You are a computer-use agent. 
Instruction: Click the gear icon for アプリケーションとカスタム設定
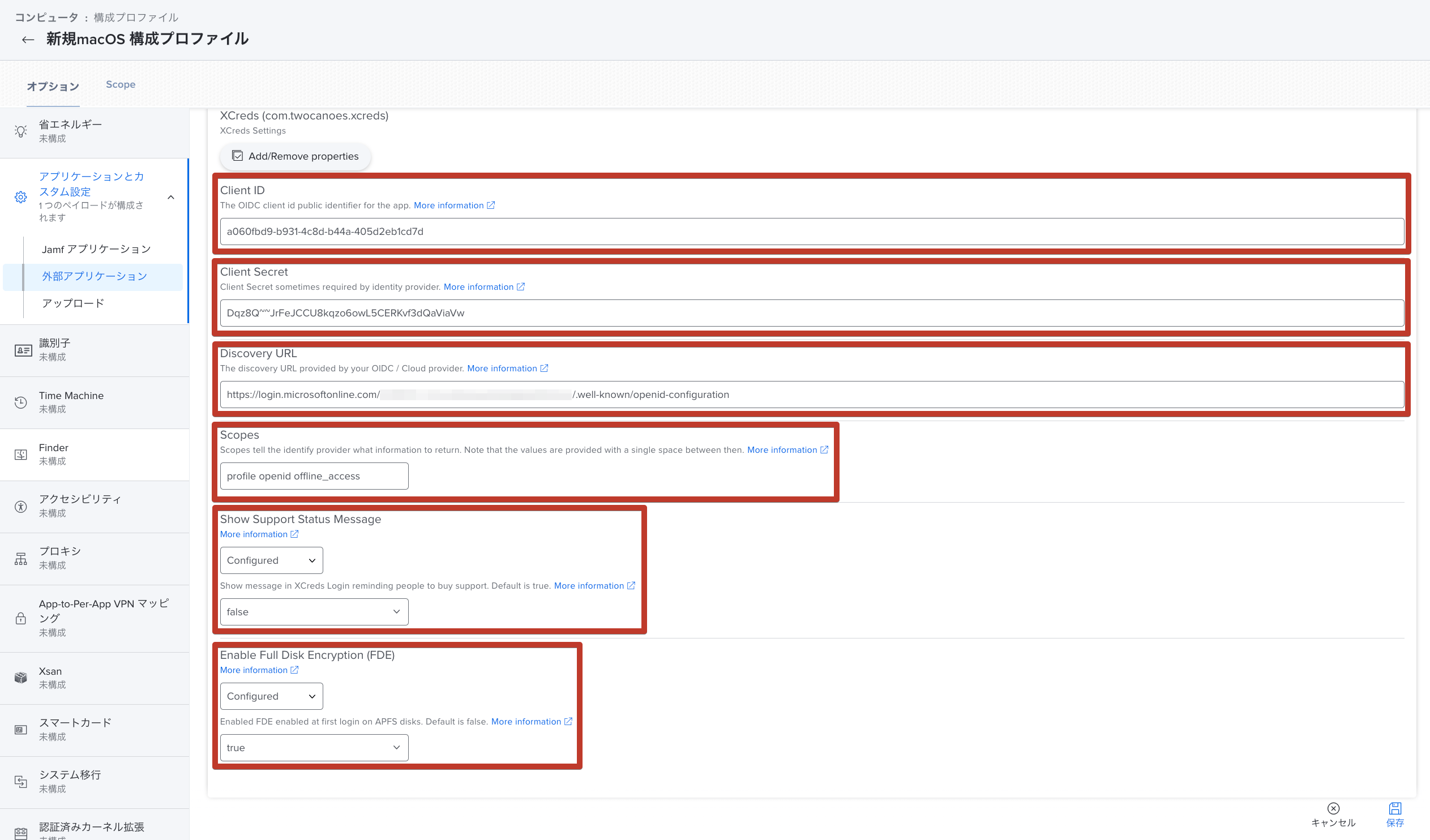(x=21, y=197)
